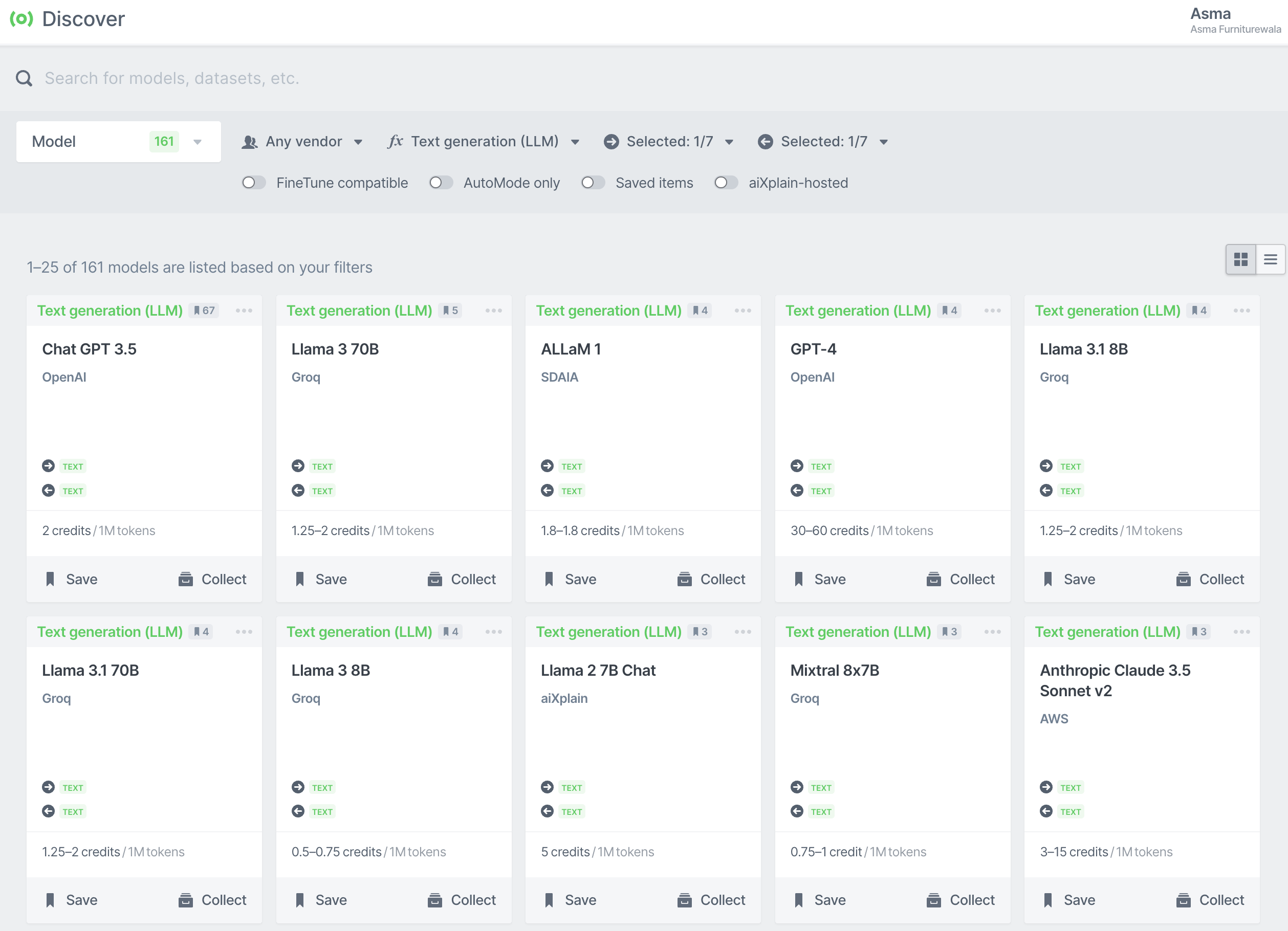Image resolution: width=1288 pixels, height=931 pixels.
Task: Click the aiXplain logo icon beside Discover
Action: pyautogui.click(x=21, y=19)
